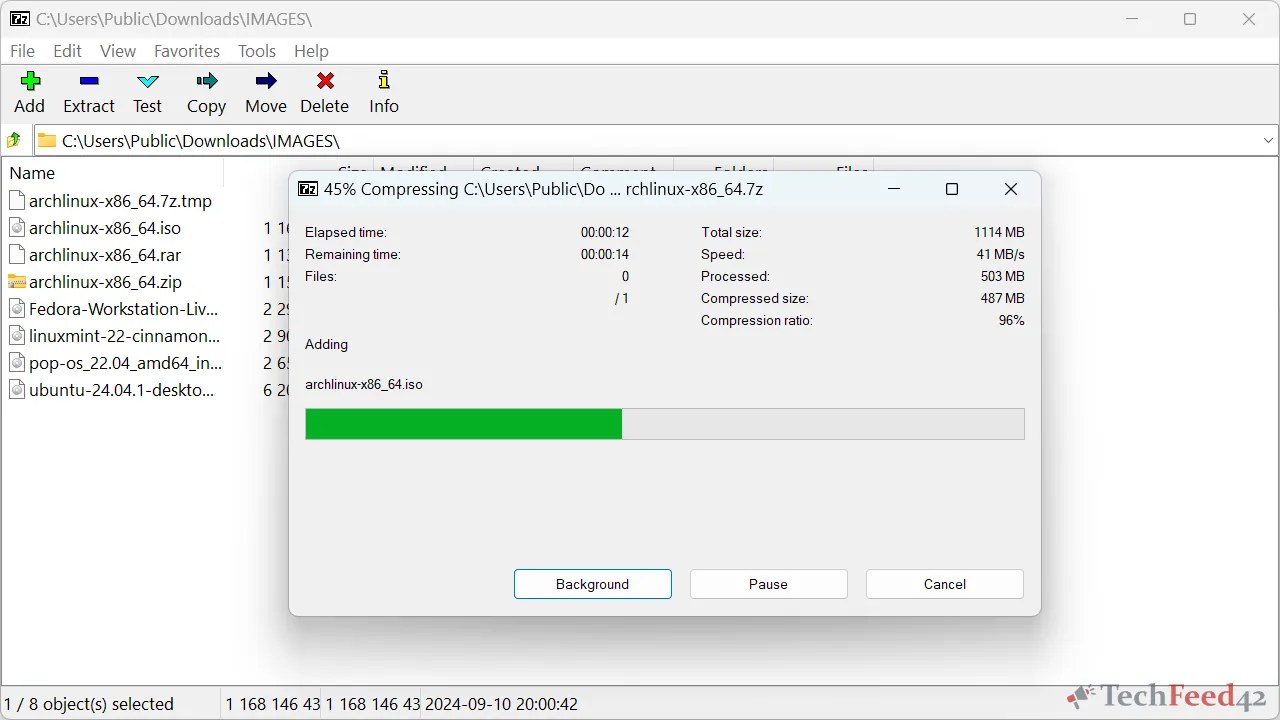Image resolution: width=1280 pixels, height=720 pixels.
Task: Select the disc icon of pop-os_22.04_amd64
Action: point(17,362)
